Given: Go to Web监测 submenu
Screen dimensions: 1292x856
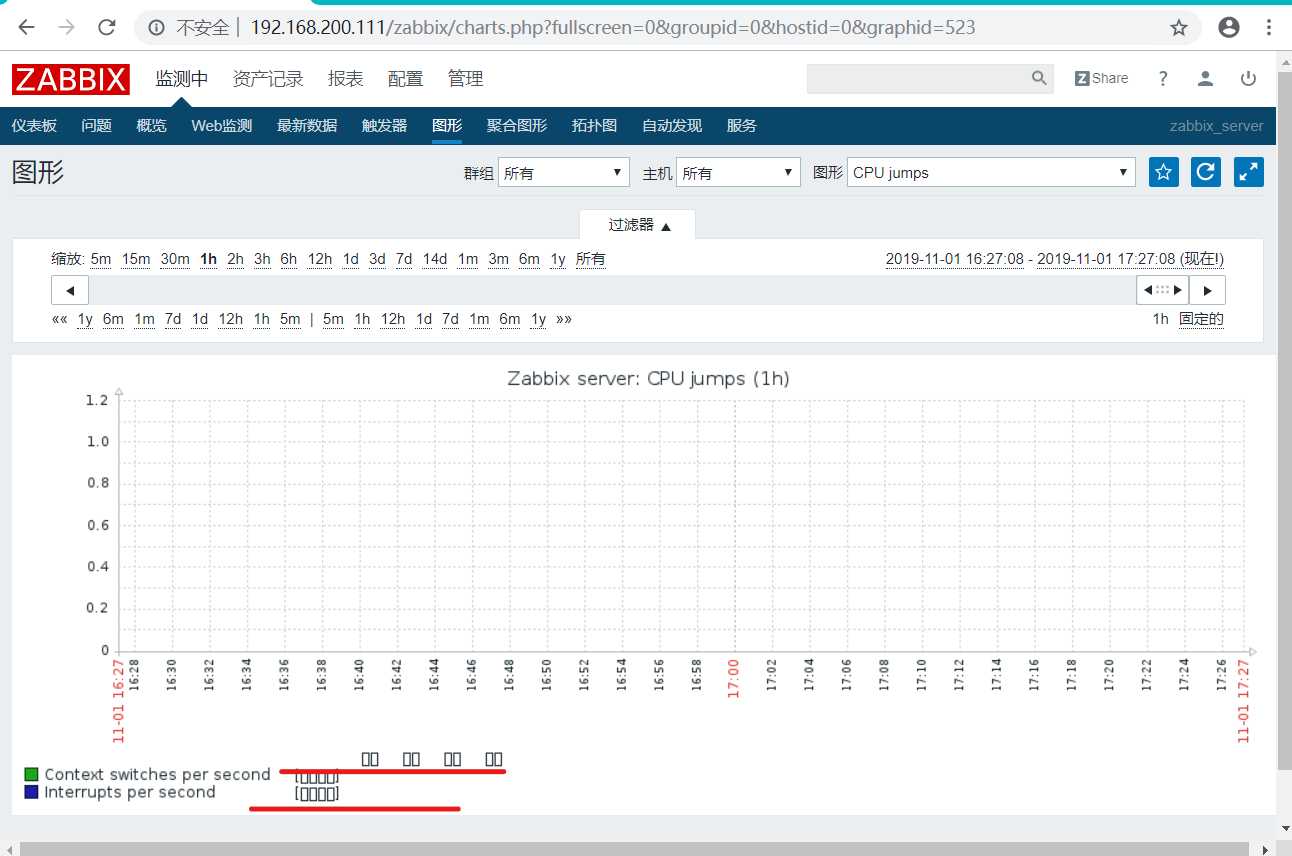Looking at the screenshot, I should pyautogui.click(x=221, y=126).
